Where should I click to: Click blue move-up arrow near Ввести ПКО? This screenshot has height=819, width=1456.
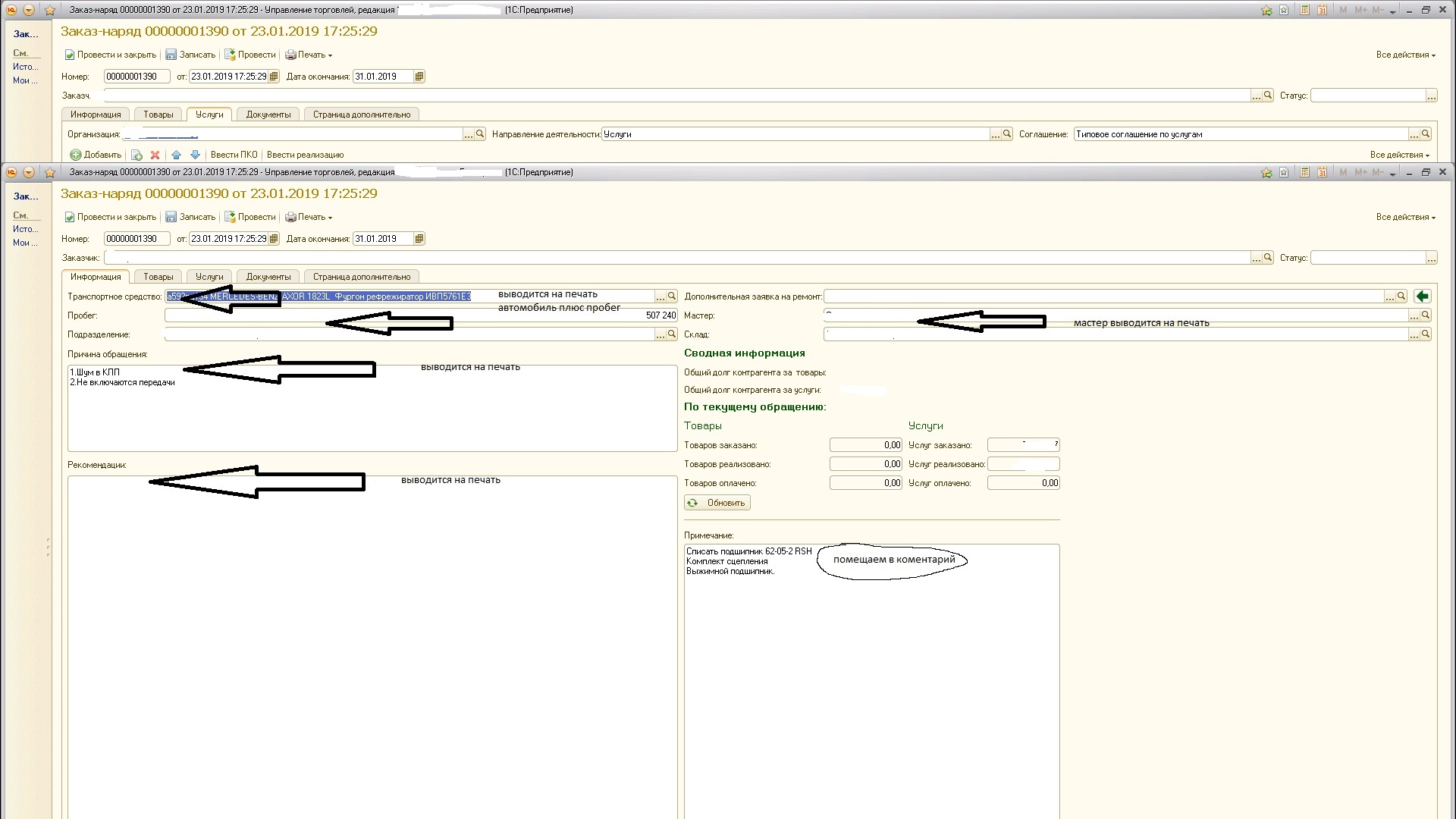(176, 155)
